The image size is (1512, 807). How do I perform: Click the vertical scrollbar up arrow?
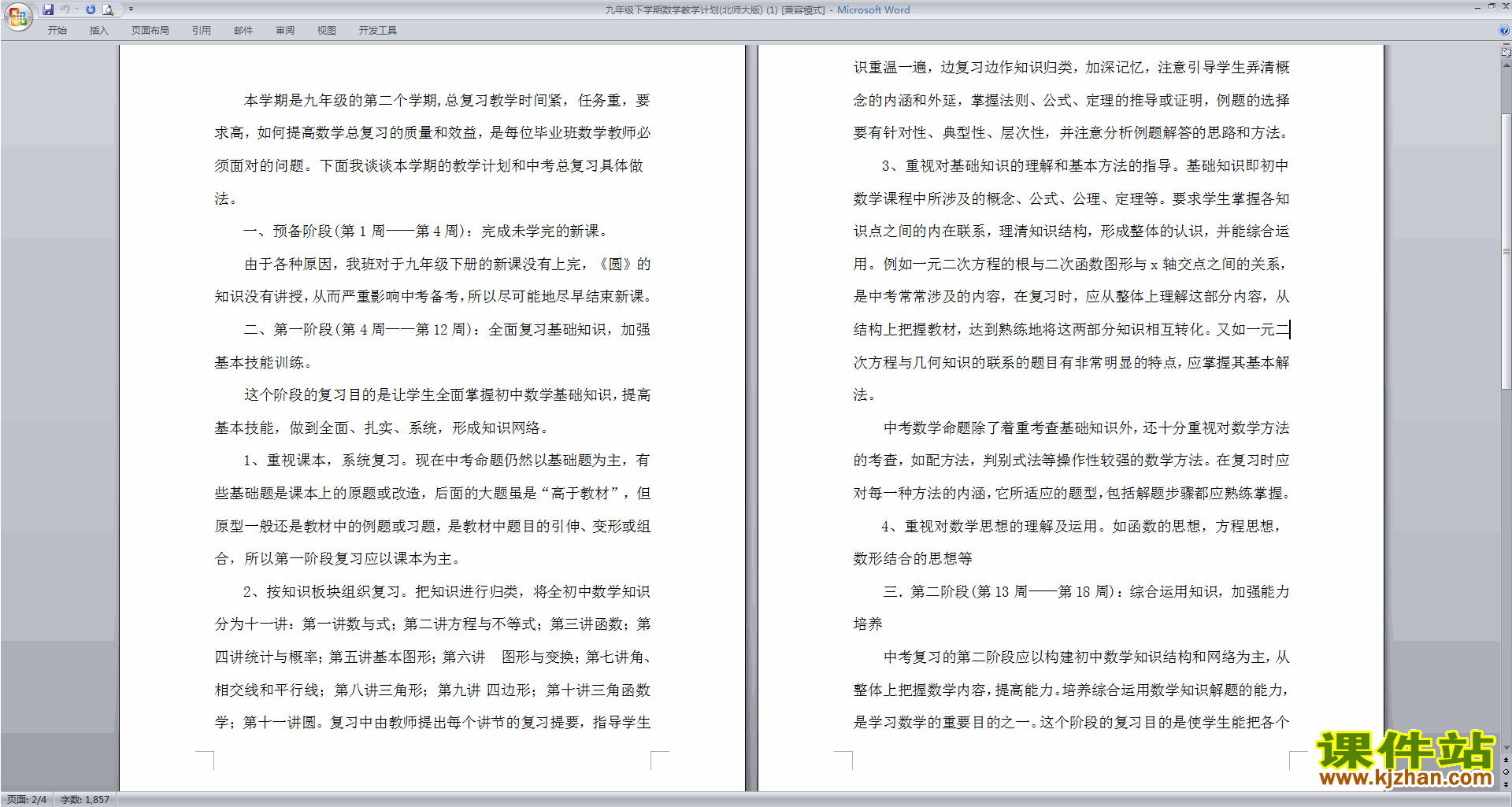coord(1506,65)
